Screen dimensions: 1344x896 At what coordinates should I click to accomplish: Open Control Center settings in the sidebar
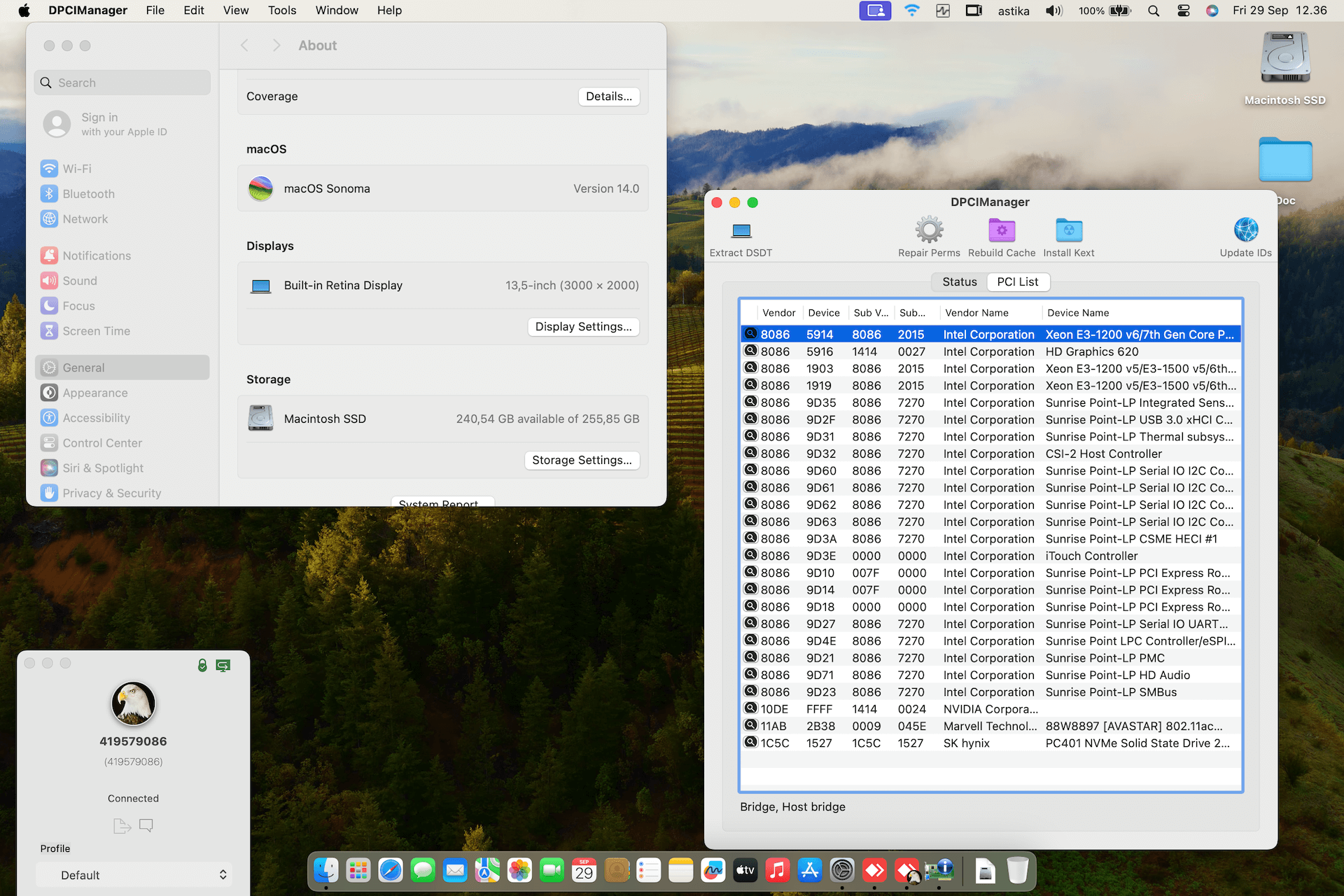[x=122, y=443]
